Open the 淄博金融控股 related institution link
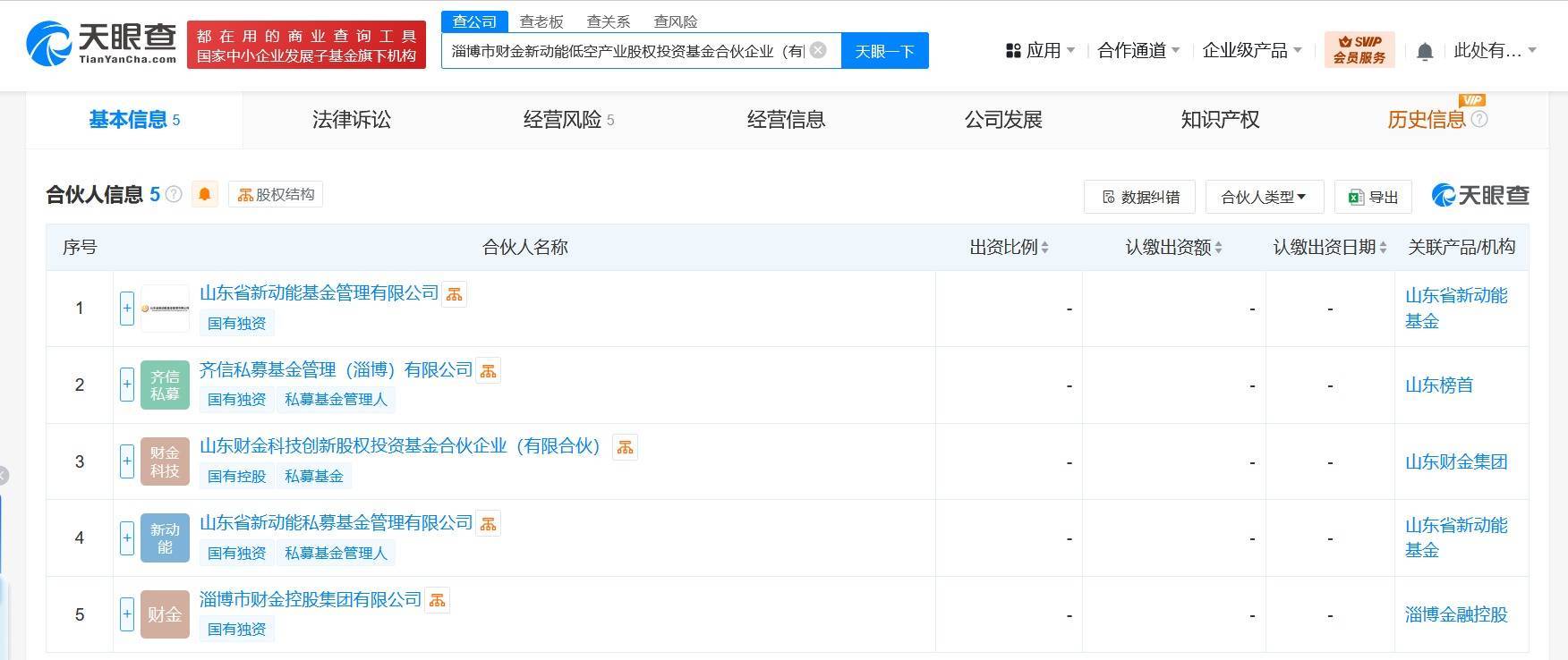This screenshot has width=1568, height=660. [1456, 615]
